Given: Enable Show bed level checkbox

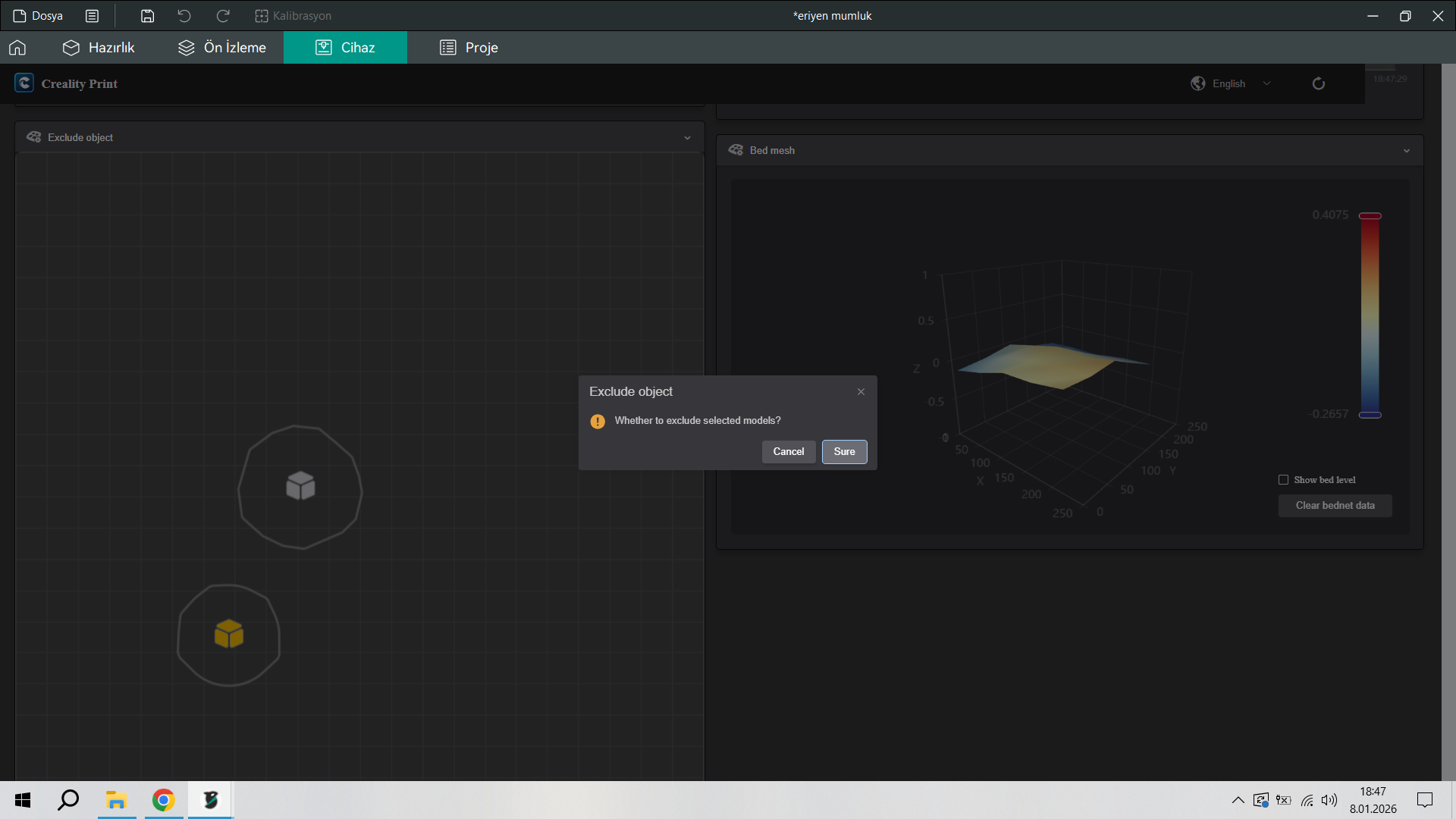Looking at the screenshot, I should click(1284, 480).
